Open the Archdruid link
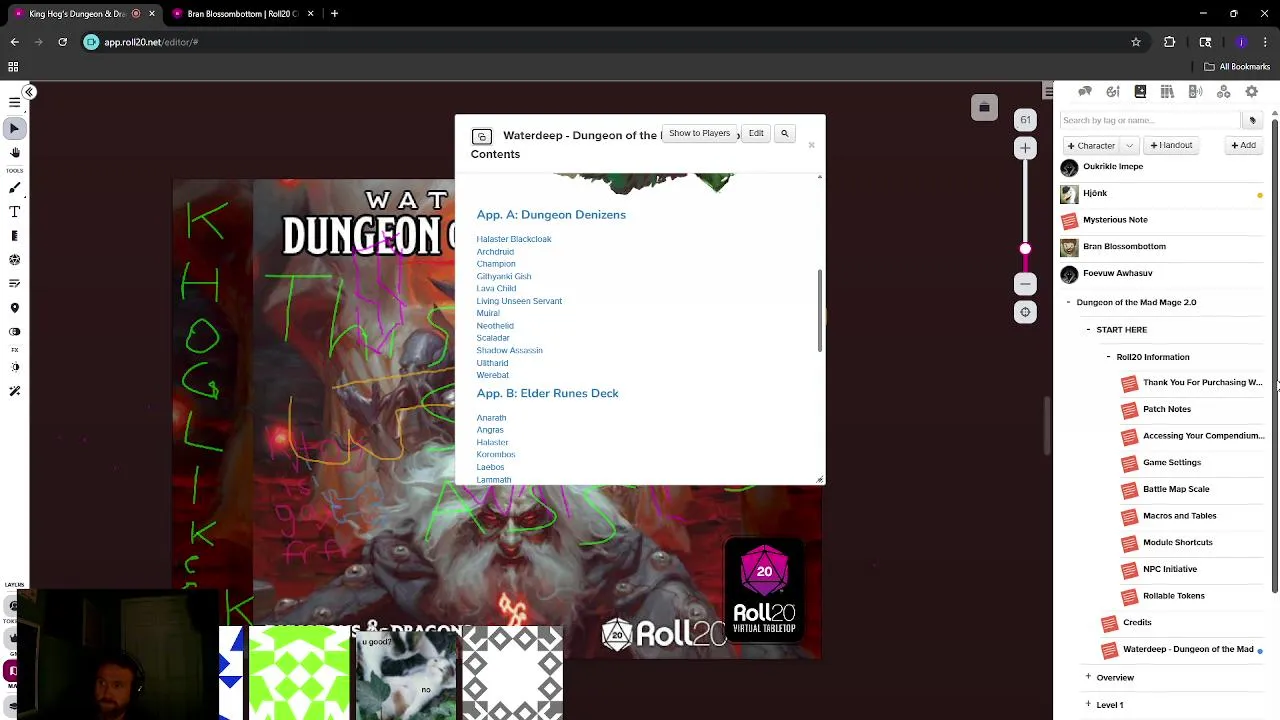1280x720 pixels. tap(495, 252)
